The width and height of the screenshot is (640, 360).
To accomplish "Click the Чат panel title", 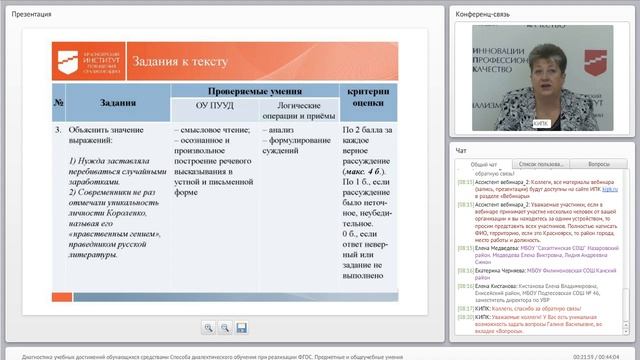I will tap(461, 151).
